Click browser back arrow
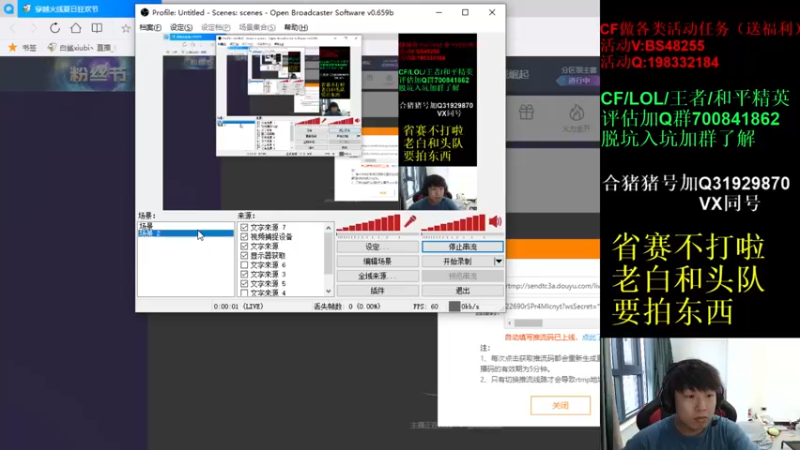This screenshot has width=800, height=450. coord(13,28)
